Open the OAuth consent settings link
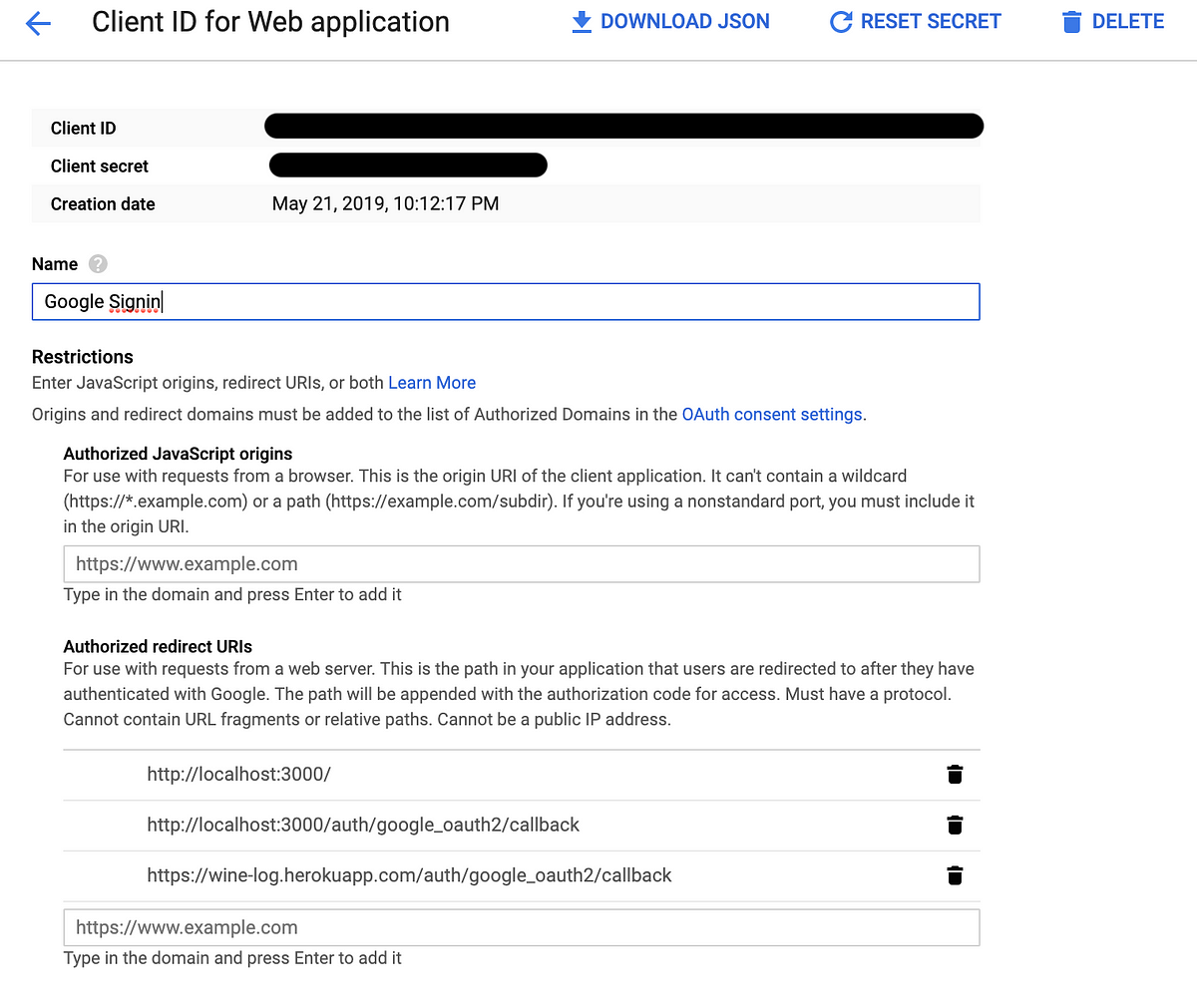This screenshot has height=1008, width=1197. click(x=772, y=415)
